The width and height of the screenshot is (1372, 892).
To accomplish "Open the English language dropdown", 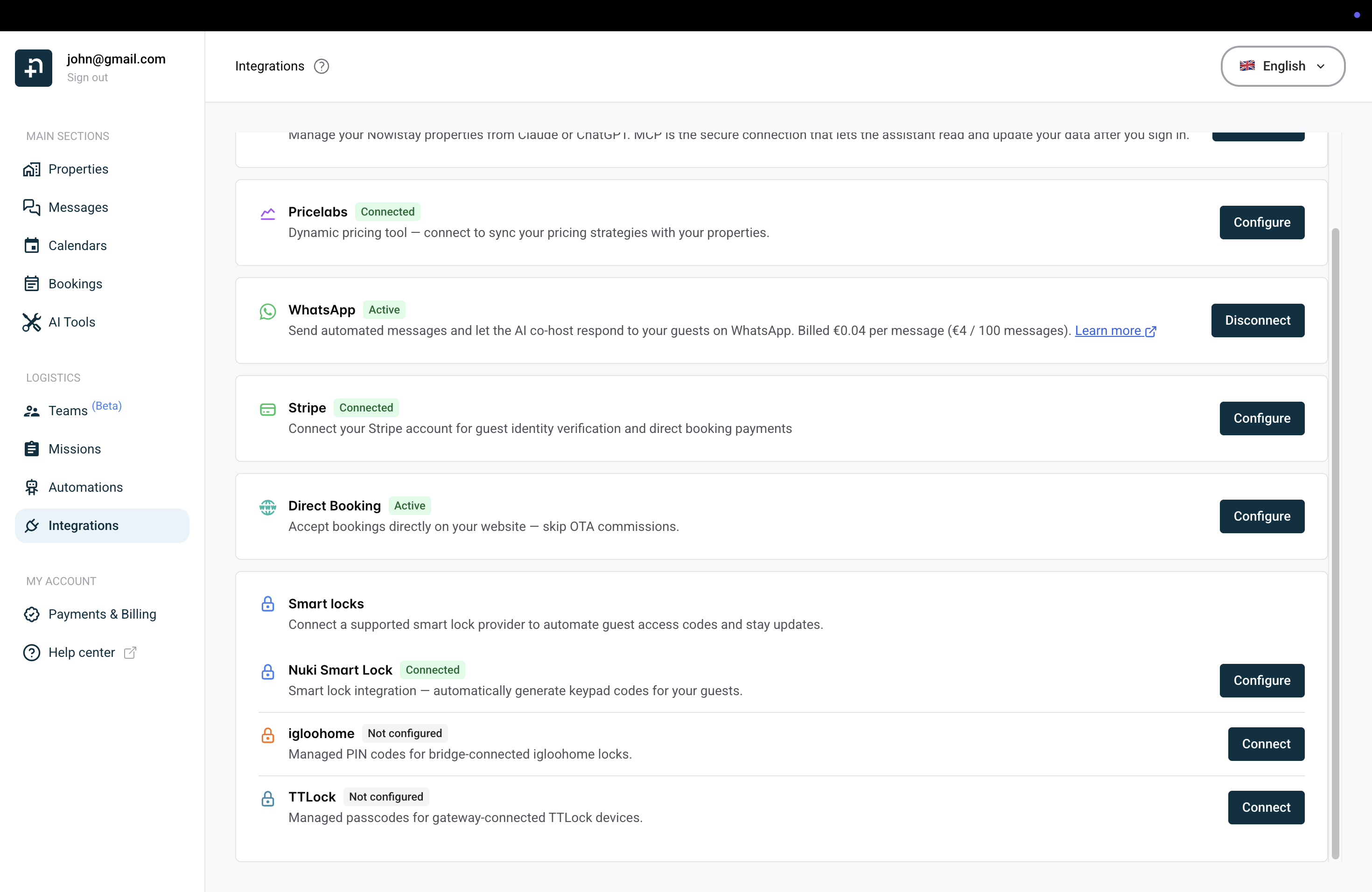I will [1283, 66].
